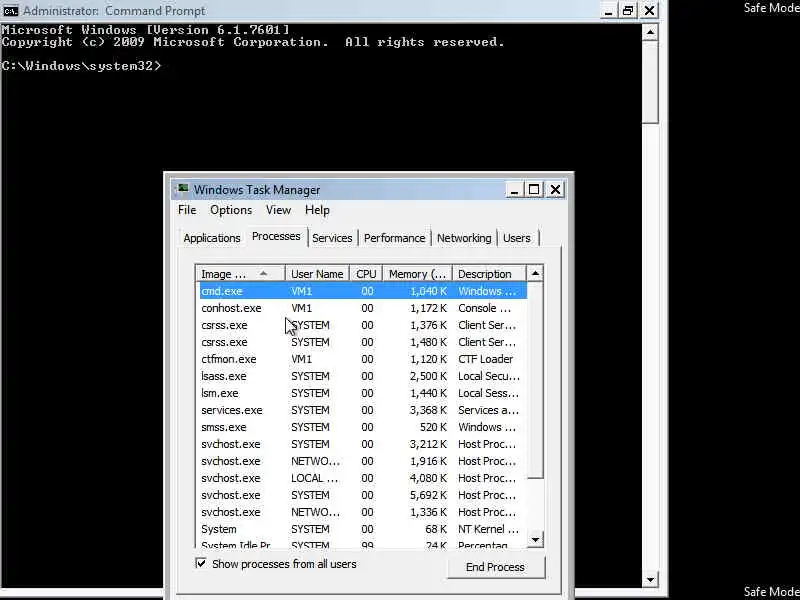
Task: Minimize the Windows Task Manager window
Action: [514, 190]
